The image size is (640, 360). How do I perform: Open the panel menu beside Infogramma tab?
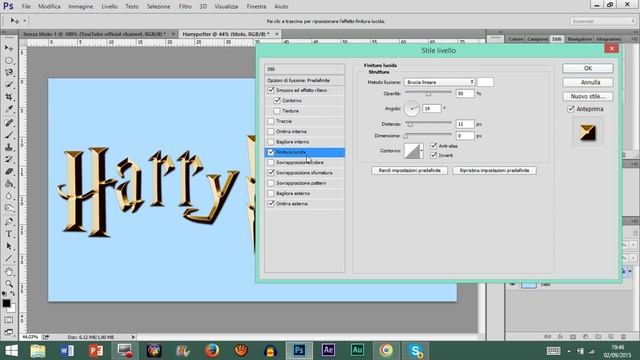point(634,39)
